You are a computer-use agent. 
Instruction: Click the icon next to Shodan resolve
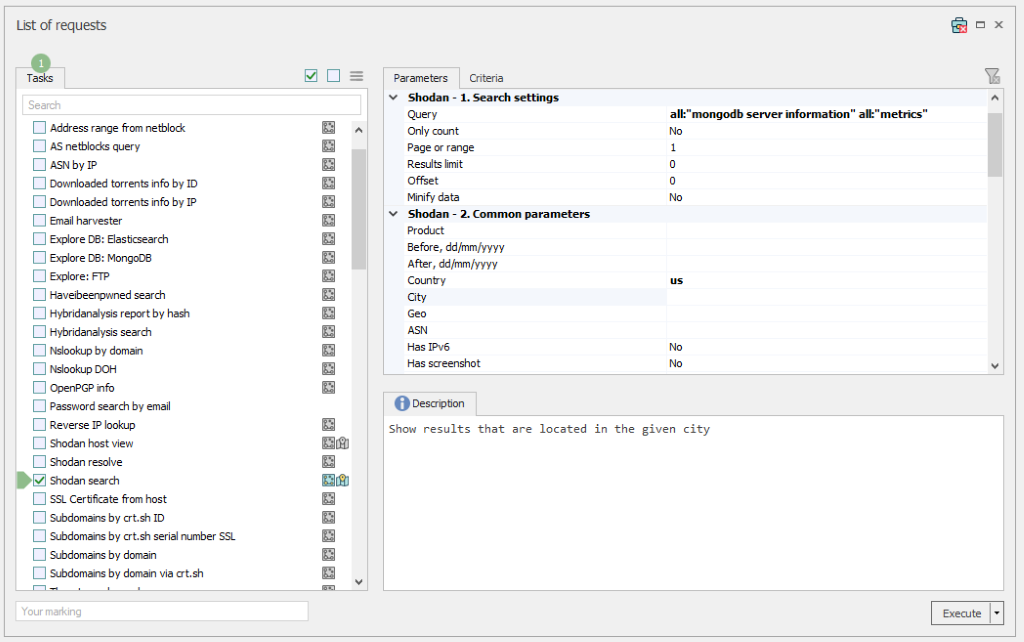coord(328,462)
